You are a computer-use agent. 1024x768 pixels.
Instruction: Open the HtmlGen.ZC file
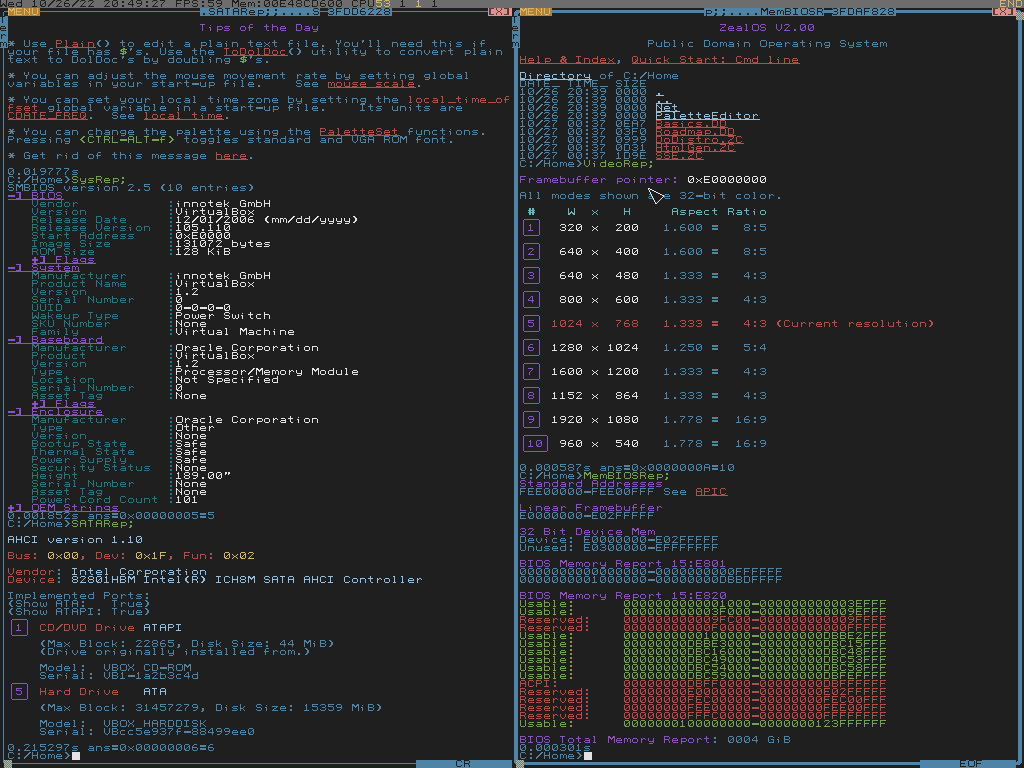point(695,148)
